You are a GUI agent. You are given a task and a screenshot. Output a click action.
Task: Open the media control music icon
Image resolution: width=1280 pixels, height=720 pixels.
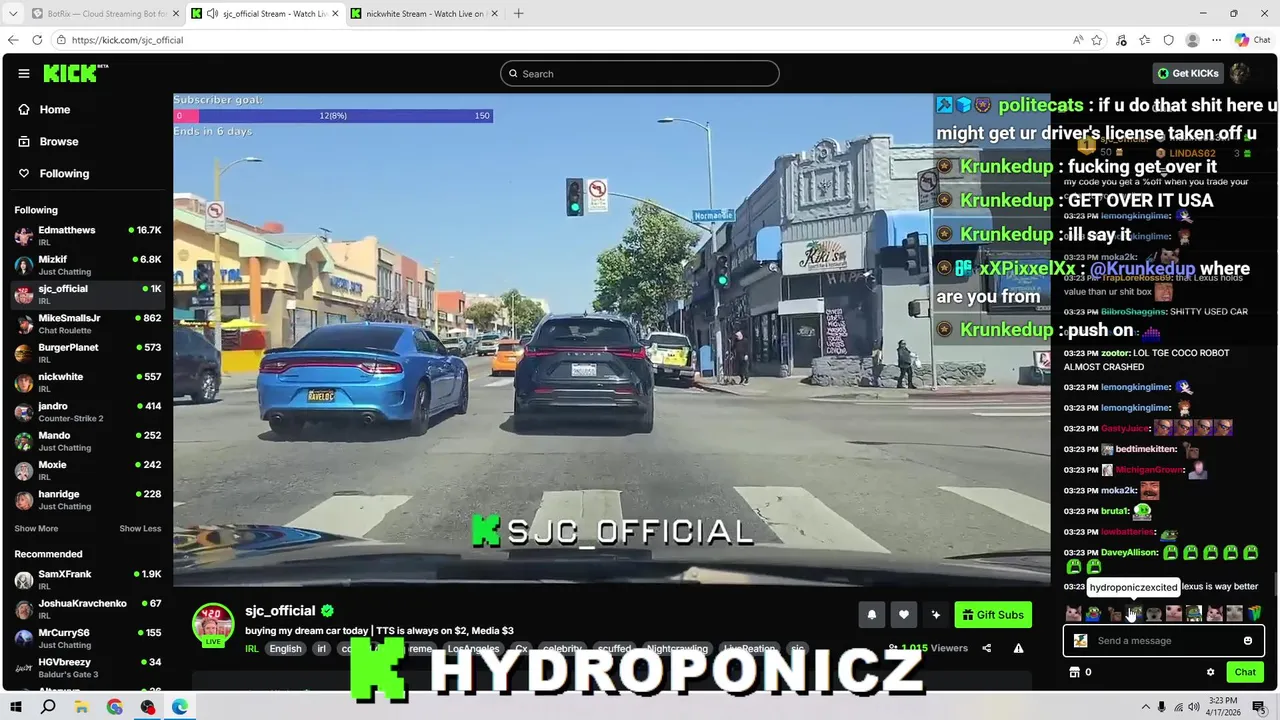pos(1121,40)
